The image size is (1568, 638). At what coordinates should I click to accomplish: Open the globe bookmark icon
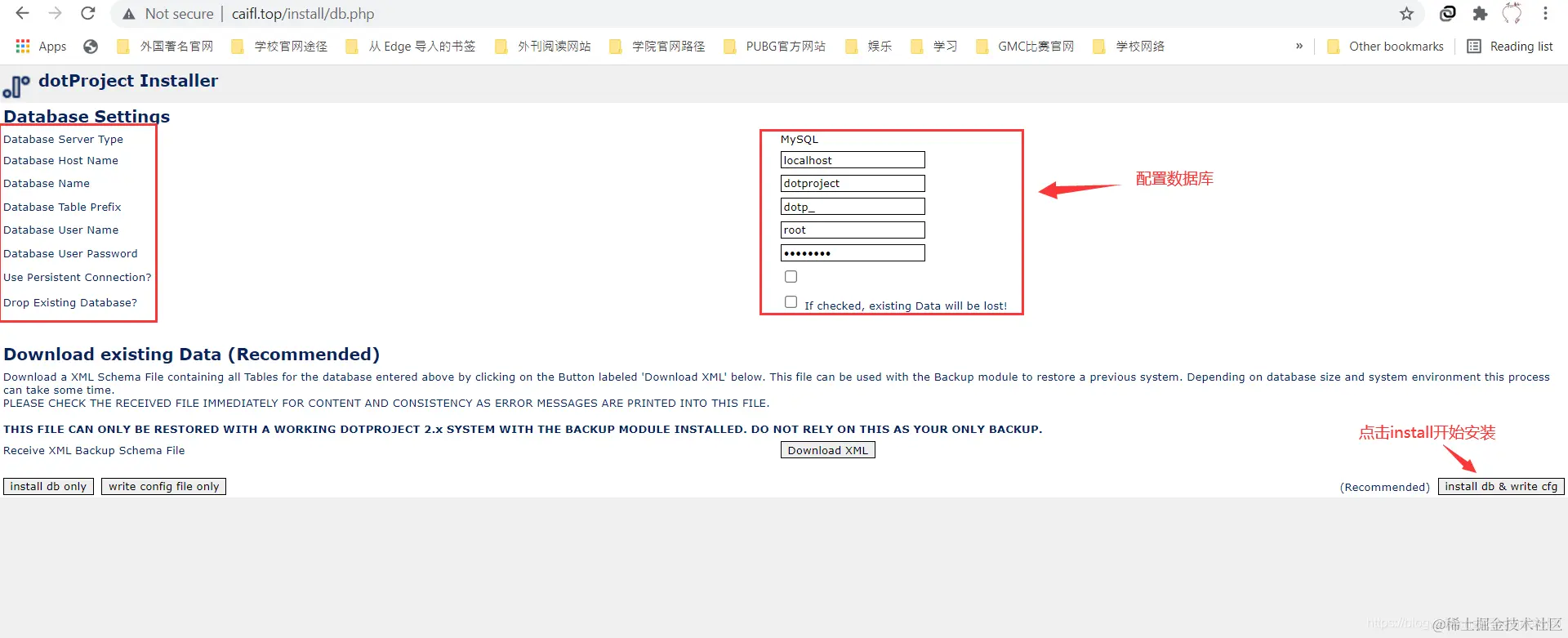tap(91, 47)
